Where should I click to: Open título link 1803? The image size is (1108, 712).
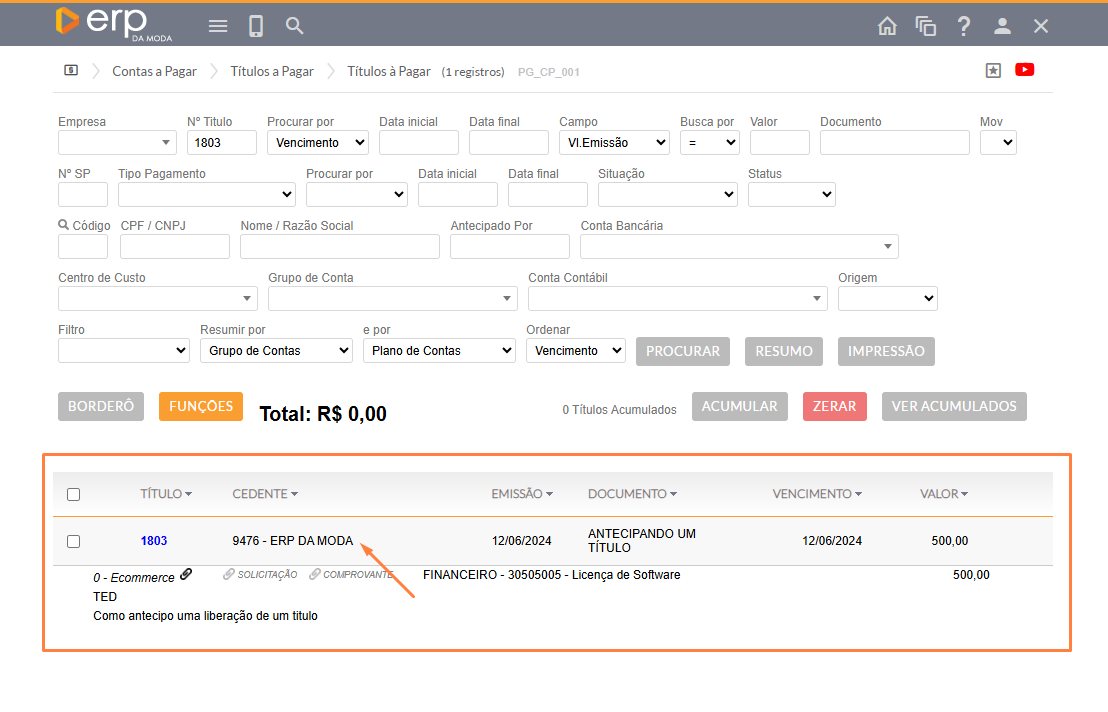[154, 541]
